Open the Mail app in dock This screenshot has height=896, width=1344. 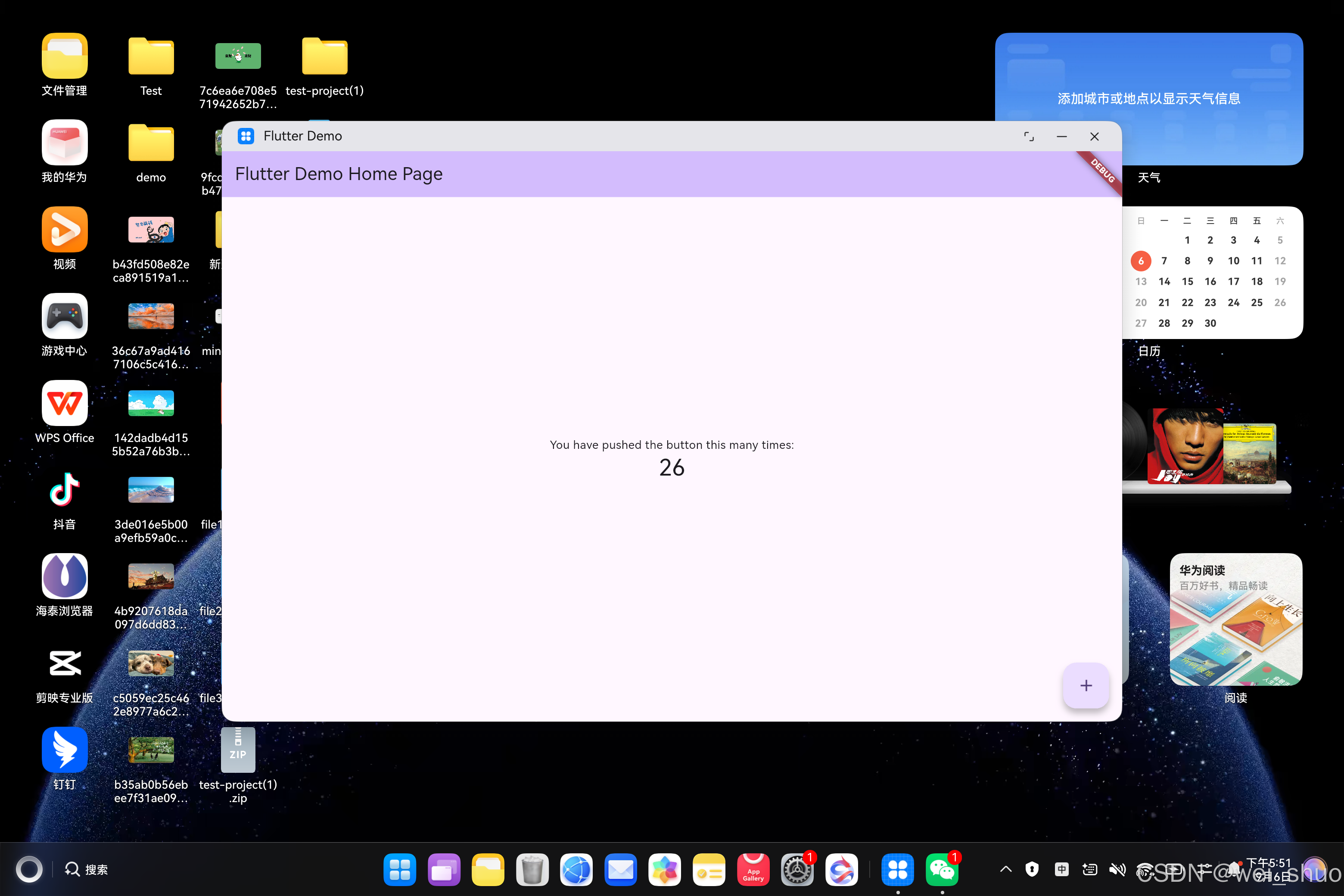(621, 869)
